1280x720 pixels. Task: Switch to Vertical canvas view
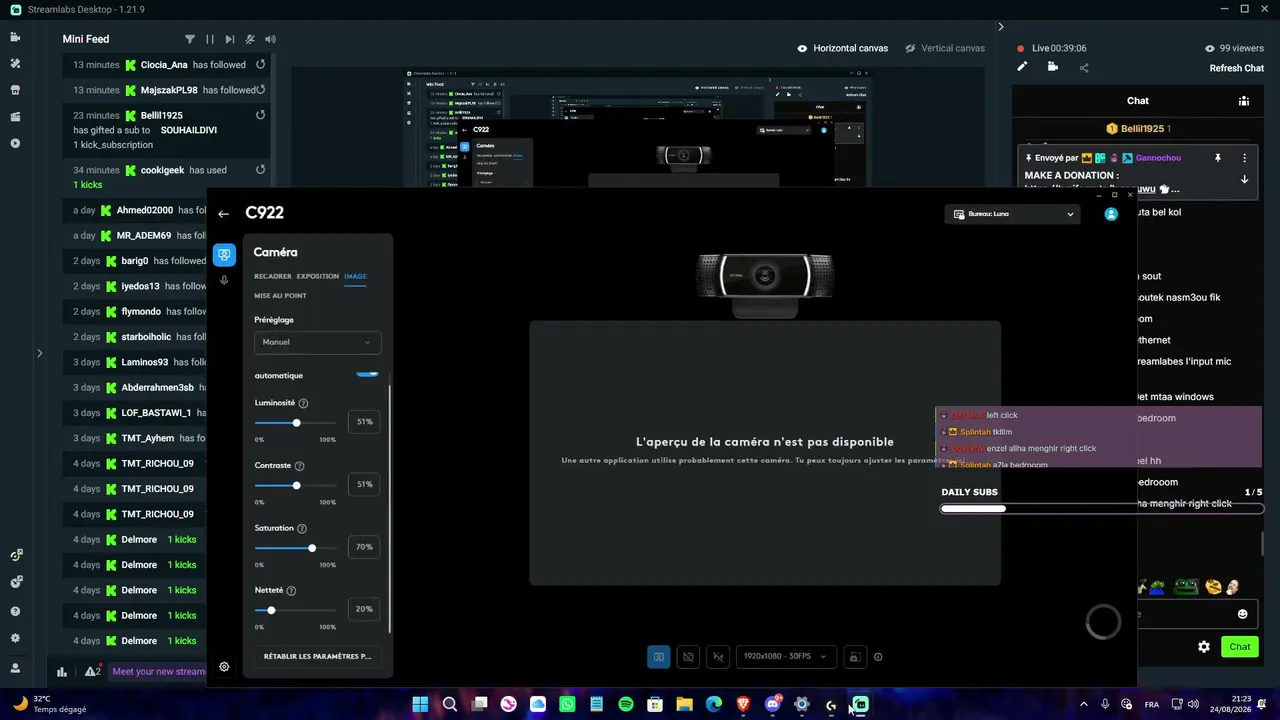(945, 48)
